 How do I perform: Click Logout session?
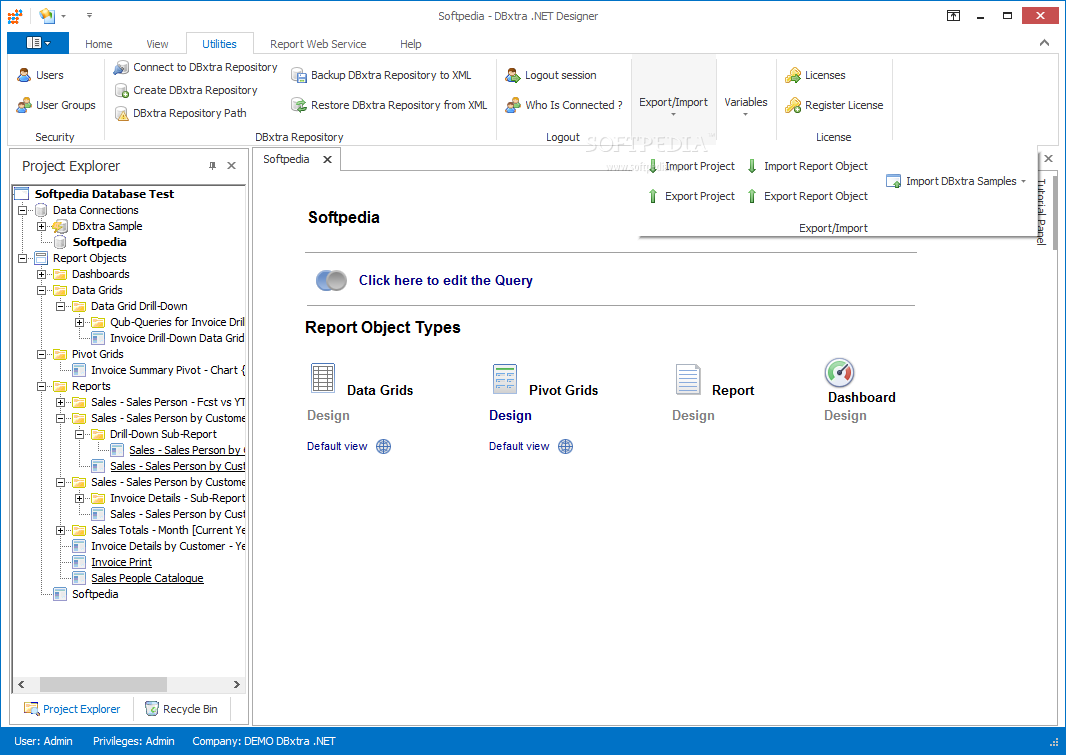pos(551,75)
